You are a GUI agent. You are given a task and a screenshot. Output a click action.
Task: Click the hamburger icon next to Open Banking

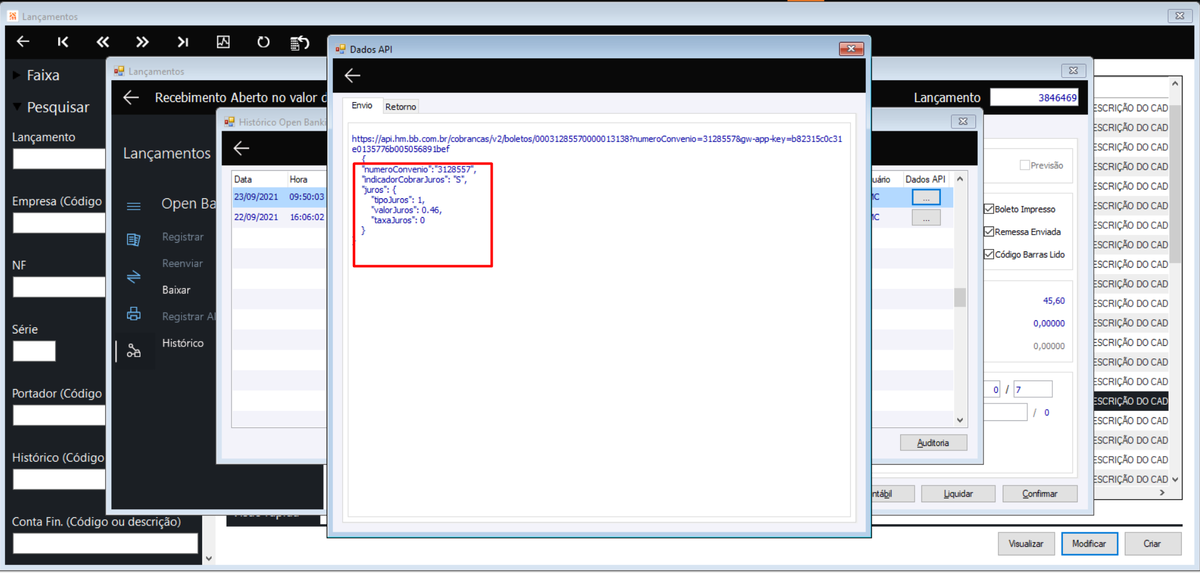[134, 205]
